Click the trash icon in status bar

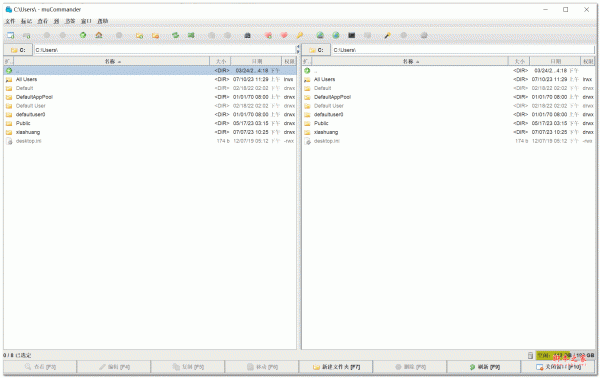point(530,355)
